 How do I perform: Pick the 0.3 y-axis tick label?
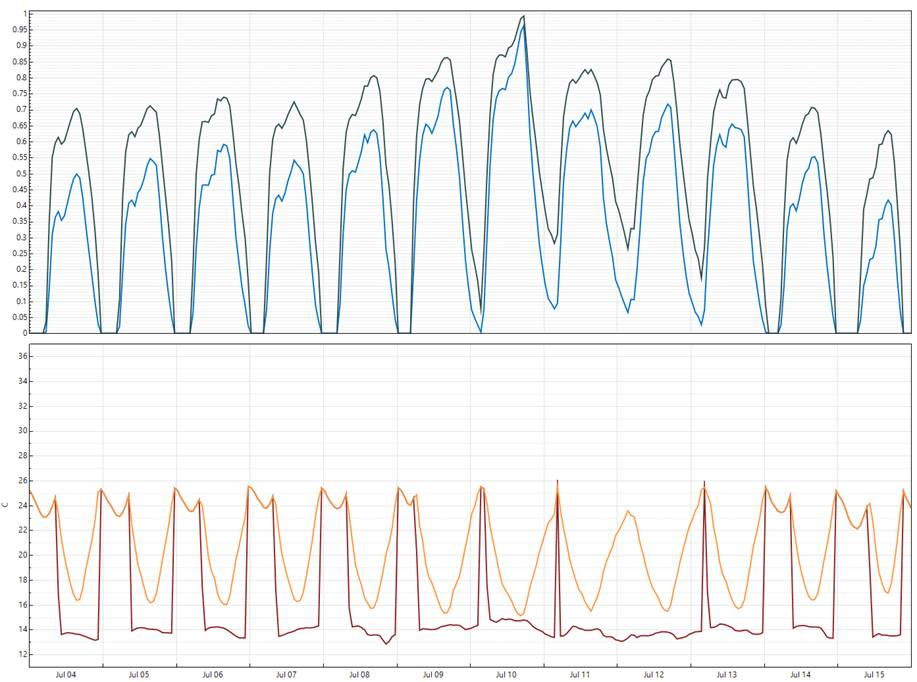tap(22, 237)
